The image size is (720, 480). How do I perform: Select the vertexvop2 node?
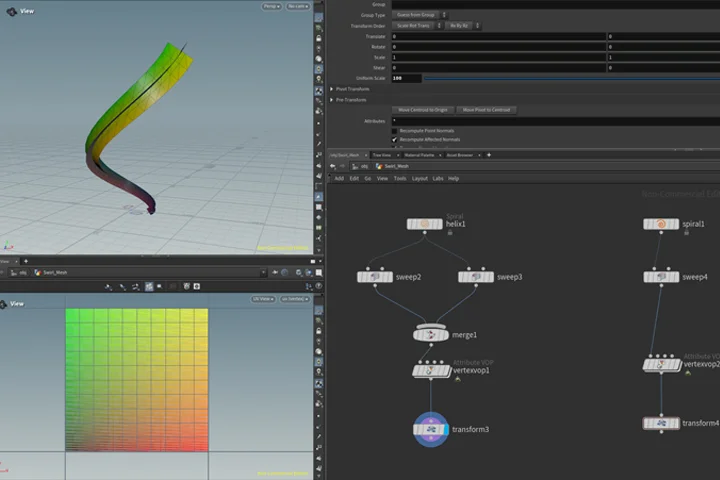coord(661,365)
